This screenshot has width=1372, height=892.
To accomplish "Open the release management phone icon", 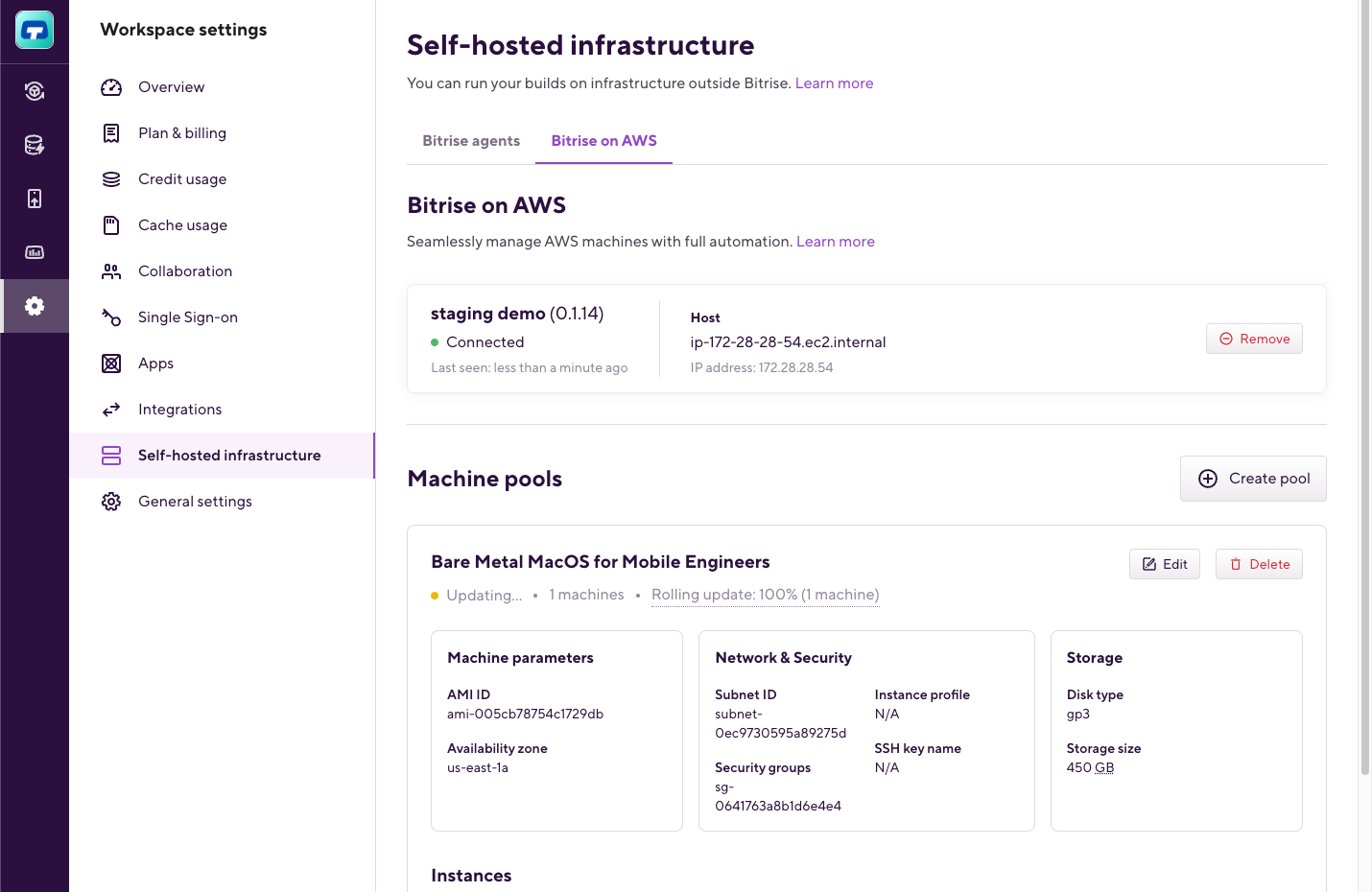I will pyautogui.click(x=35, y=199).
